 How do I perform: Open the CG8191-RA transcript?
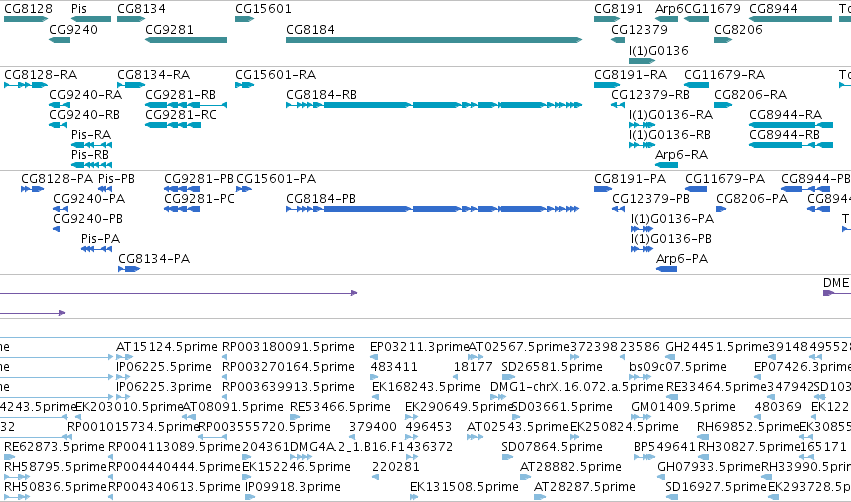tap(607, 85)
